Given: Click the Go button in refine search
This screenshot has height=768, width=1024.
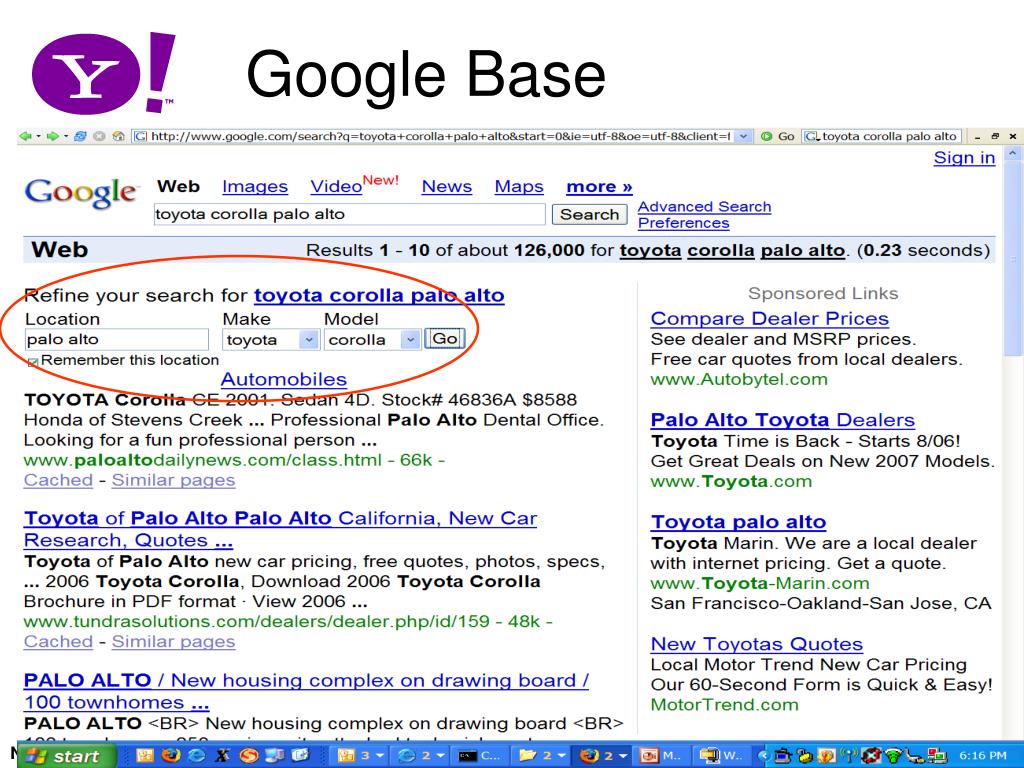Looking at the screenshot, I should coord(445,339).
